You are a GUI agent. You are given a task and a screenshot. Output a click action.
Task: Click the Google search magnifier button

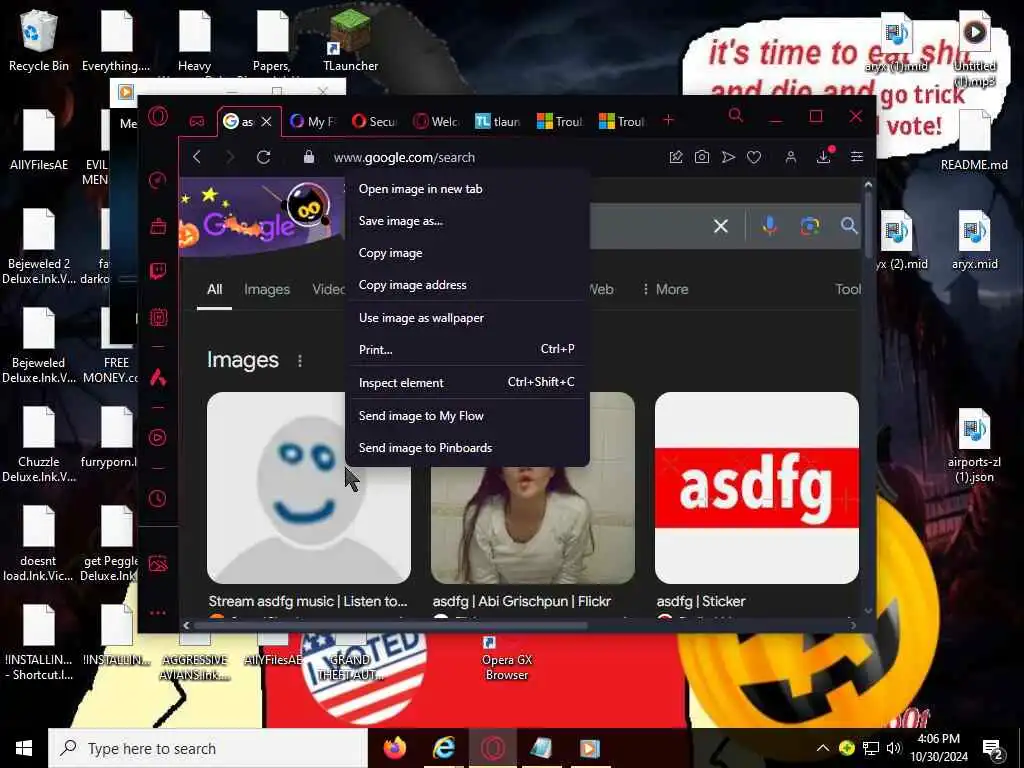tap(849, 226)
